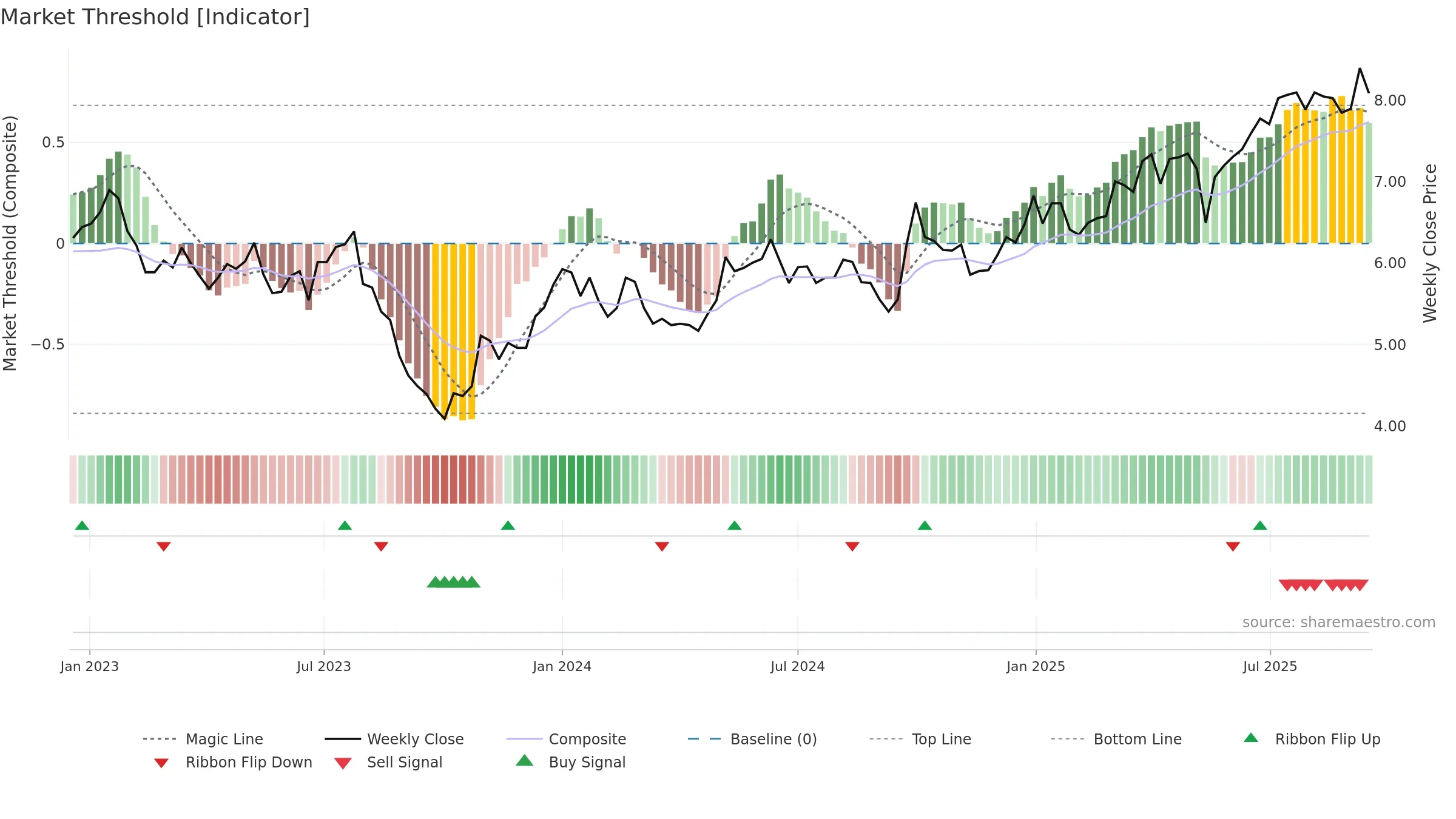Click the Jan 2024 x-axis label
This screenshot has height=819, width=1456.
pos(562,666)
